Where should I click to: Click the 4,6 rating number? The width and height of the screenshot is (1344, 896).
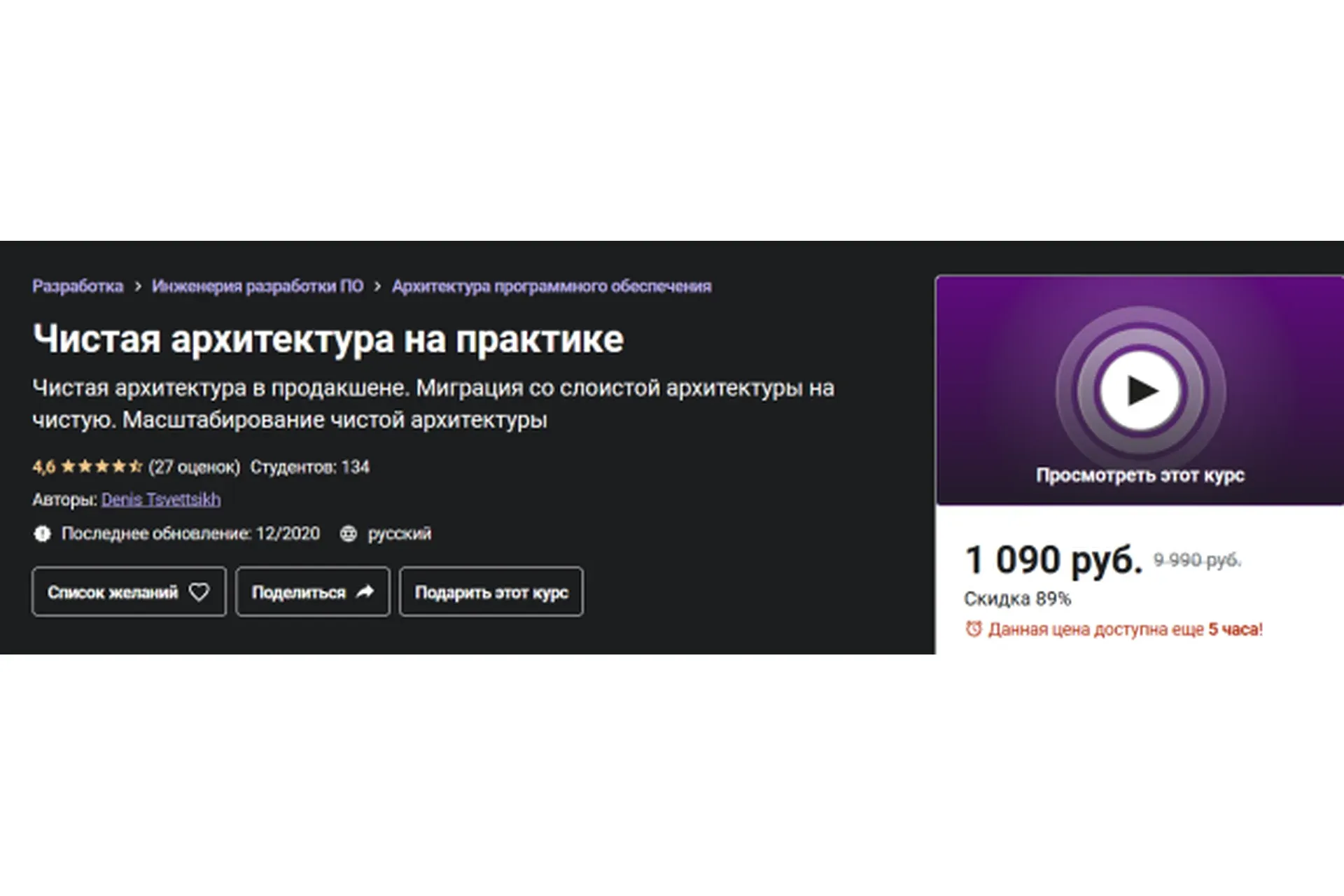pos(43,467)
